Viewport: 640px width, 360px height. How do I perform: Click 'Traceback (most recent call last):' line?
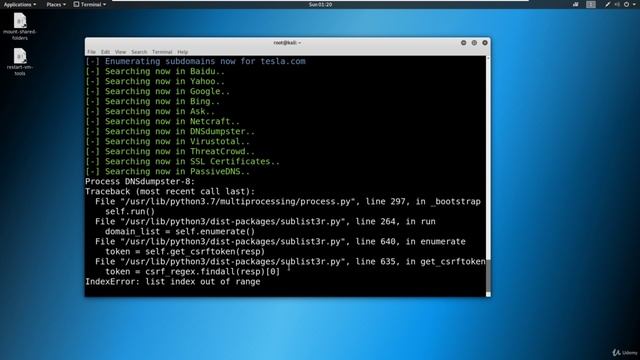tap(170, 191)
